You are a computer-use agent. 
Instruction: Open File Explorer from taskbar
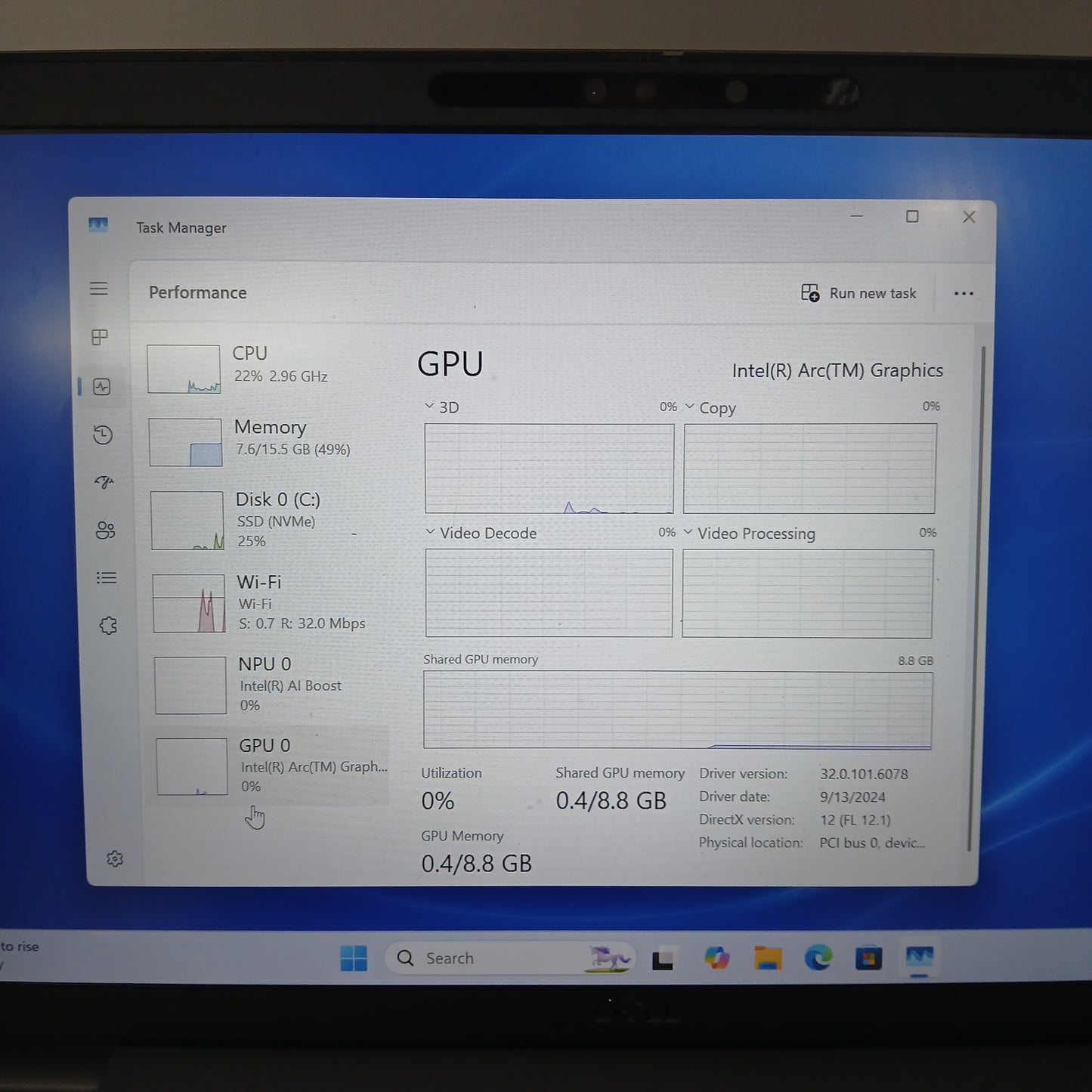[768, 958]
